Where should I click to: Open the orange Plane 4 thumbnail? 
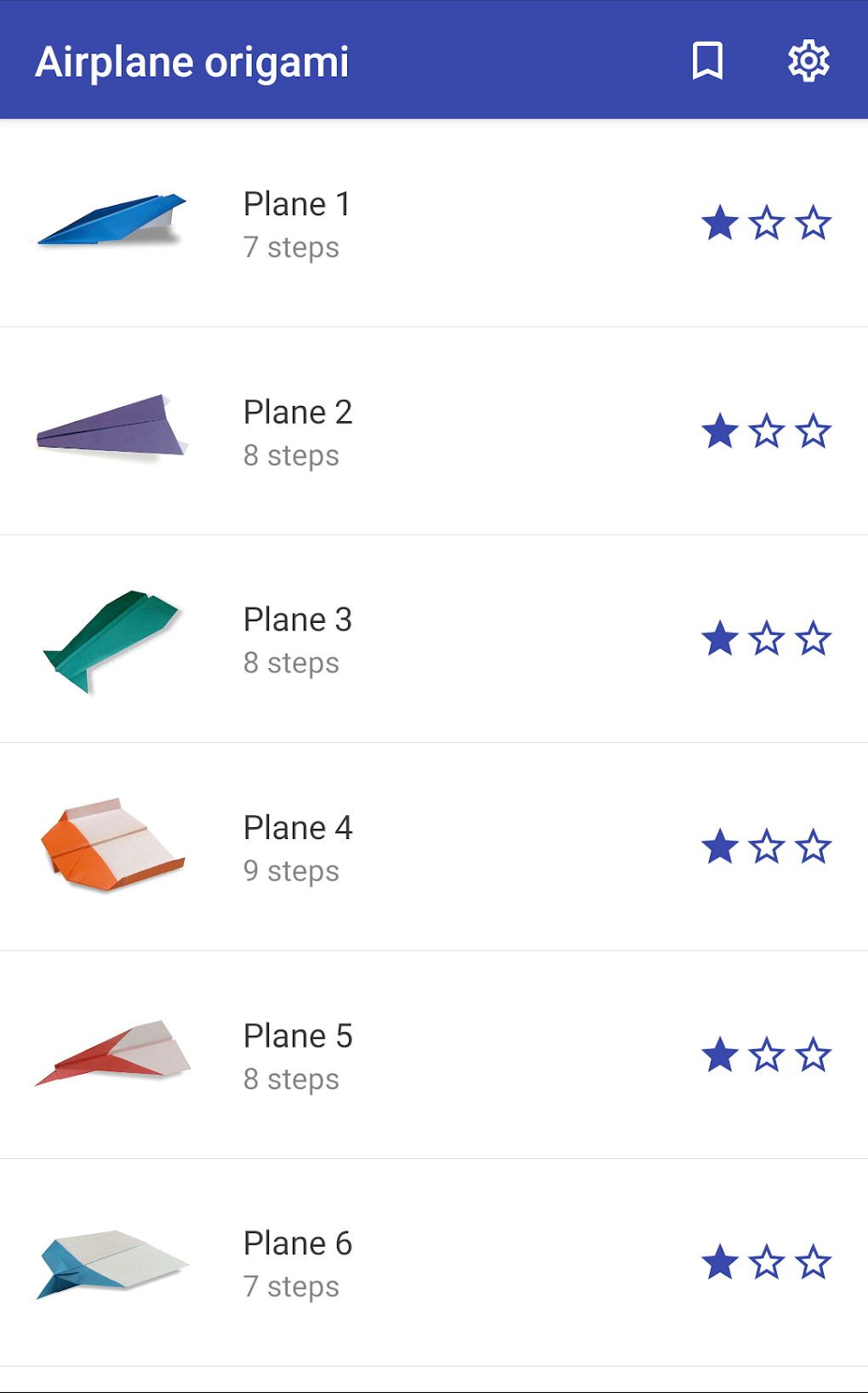point(111,845)
